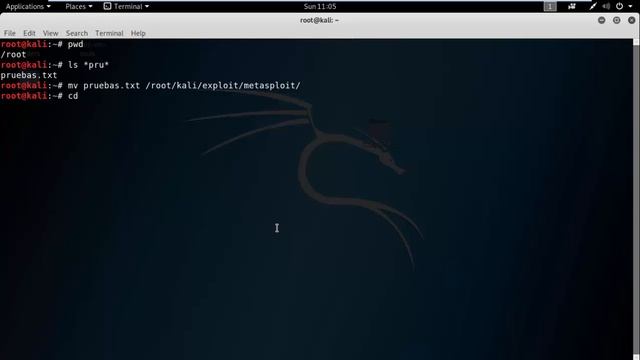Click the 'root@kali: ~' window title
This screenshot has height=360, width=640.
[x=320, y=20]
